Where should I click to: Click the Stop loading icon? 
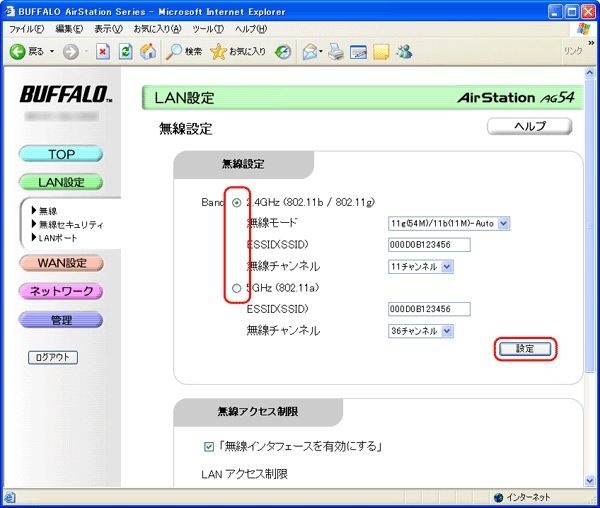[x=102, y=51]
